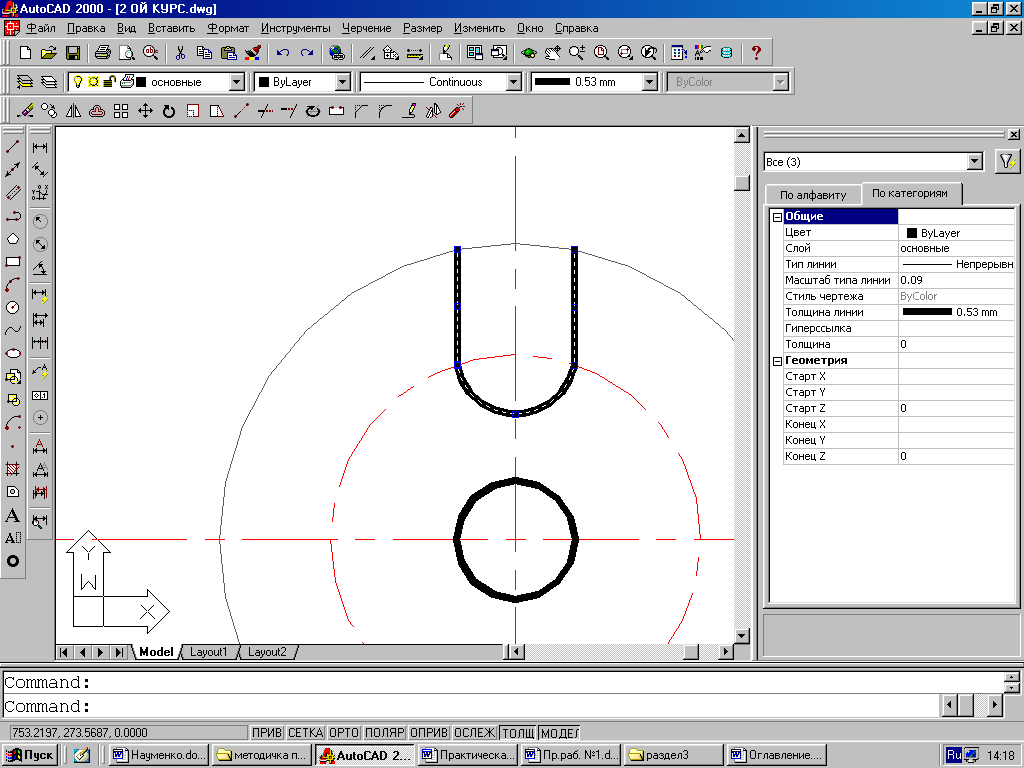Click the Explode dynamite icon

click(x=456, y=110)
